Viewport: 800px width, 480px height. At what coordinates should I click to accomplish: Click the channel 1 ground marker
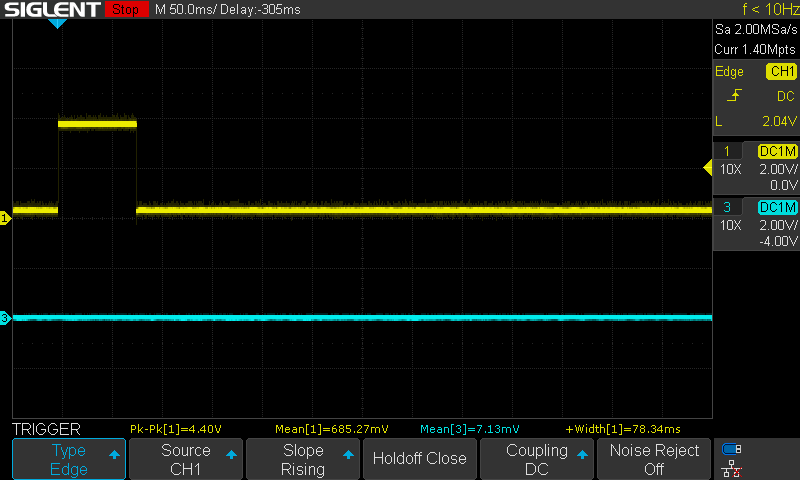click(x=5, y=217)
